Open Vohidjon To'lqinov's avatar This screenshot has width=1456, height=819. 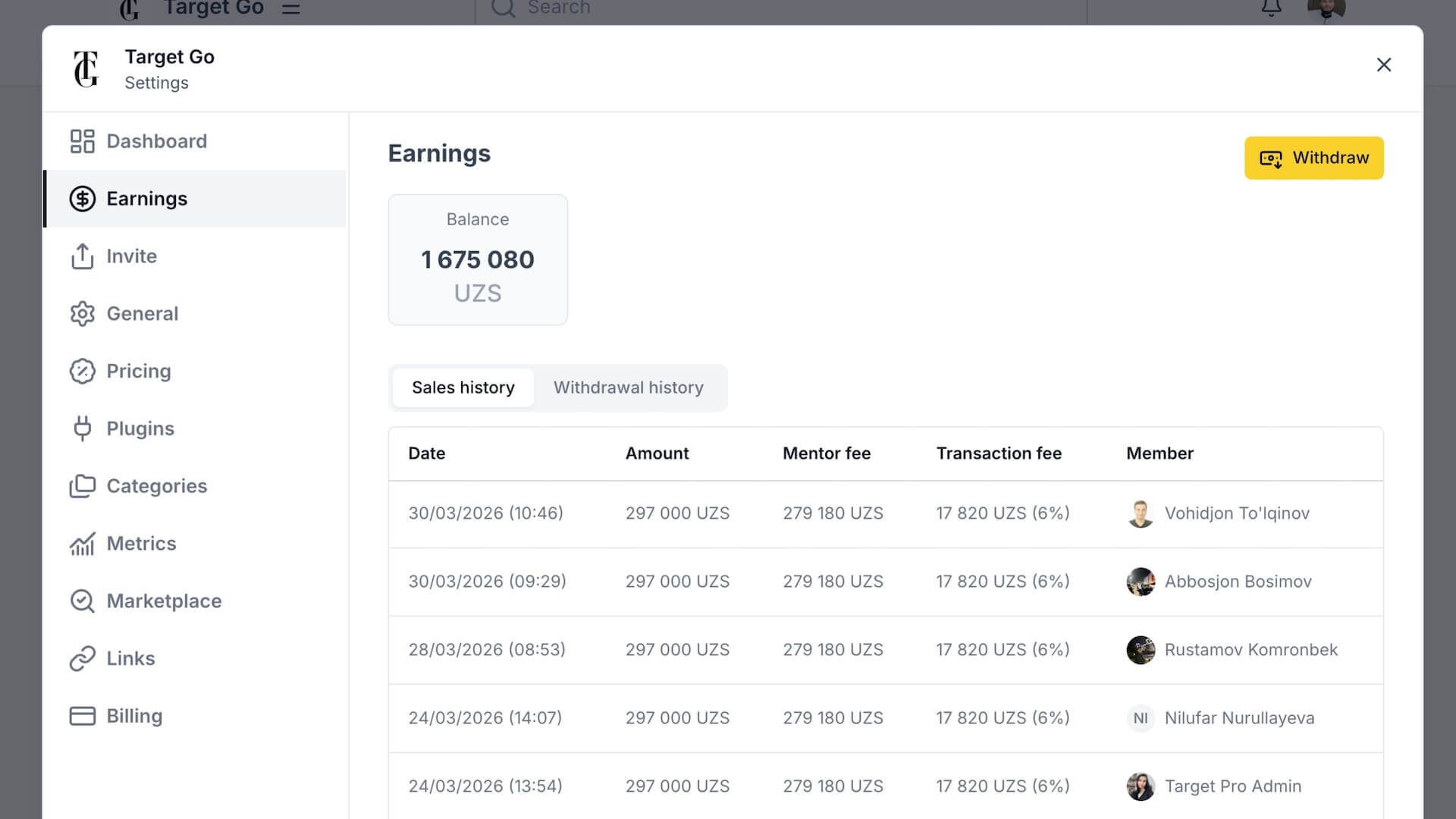tap(1141, 513)
